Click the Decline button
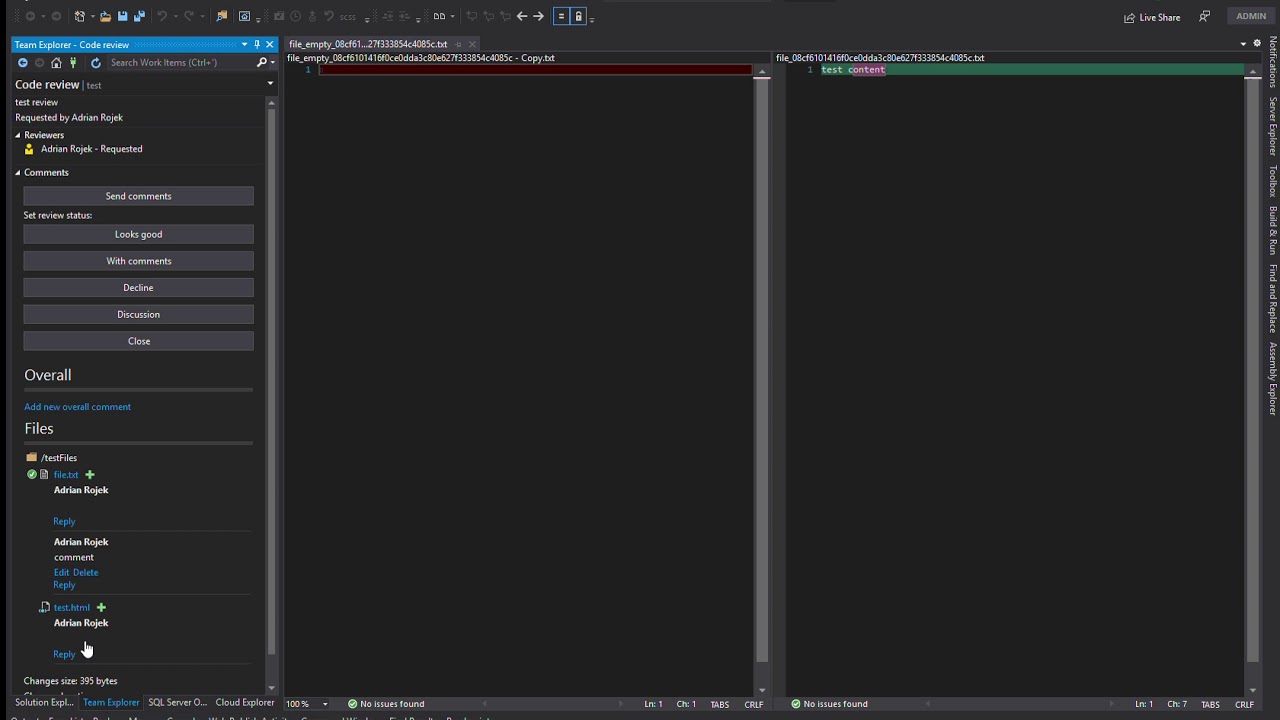 [x=139, y=288]
